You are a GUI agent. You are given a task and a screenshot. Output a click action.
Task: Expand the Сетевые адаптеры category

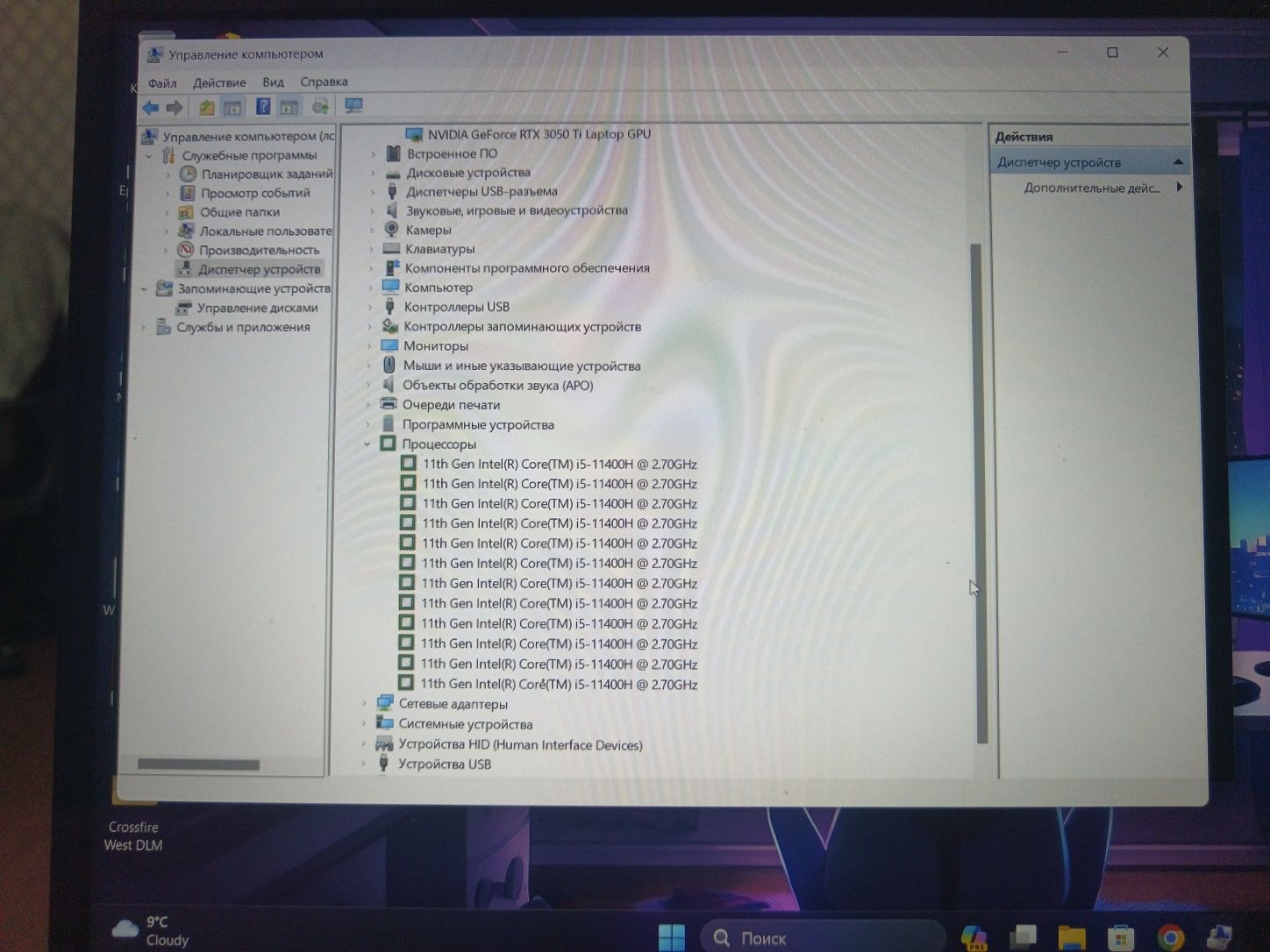[364, 704]
